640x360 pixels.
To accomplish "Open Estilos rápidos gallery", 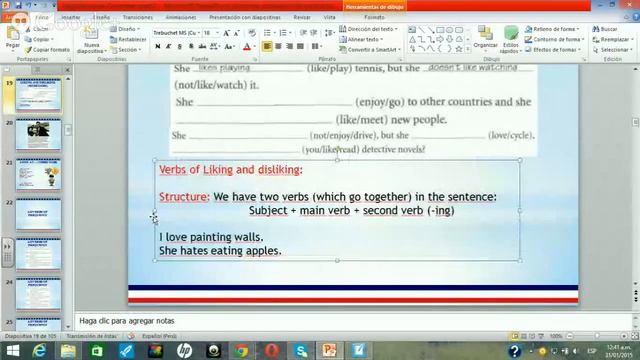I will pos(511,40).
